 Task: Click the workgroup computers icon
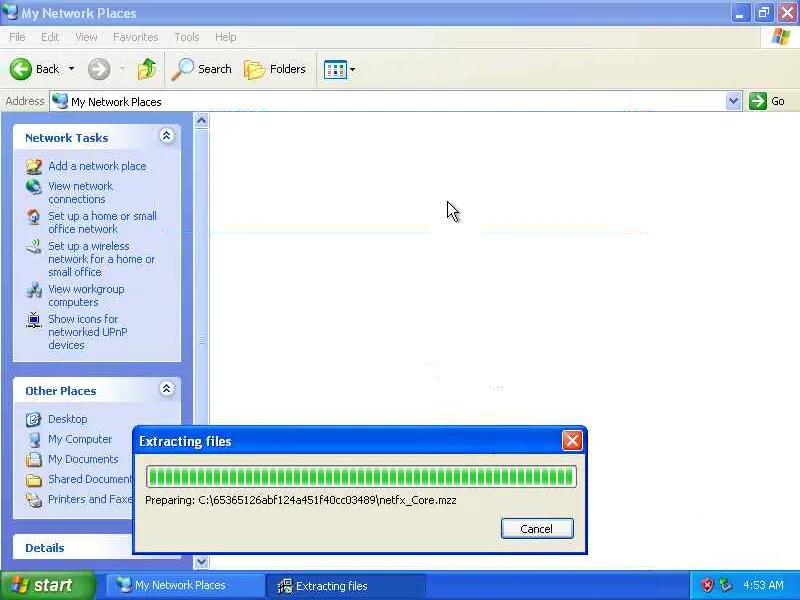point(34,290)
